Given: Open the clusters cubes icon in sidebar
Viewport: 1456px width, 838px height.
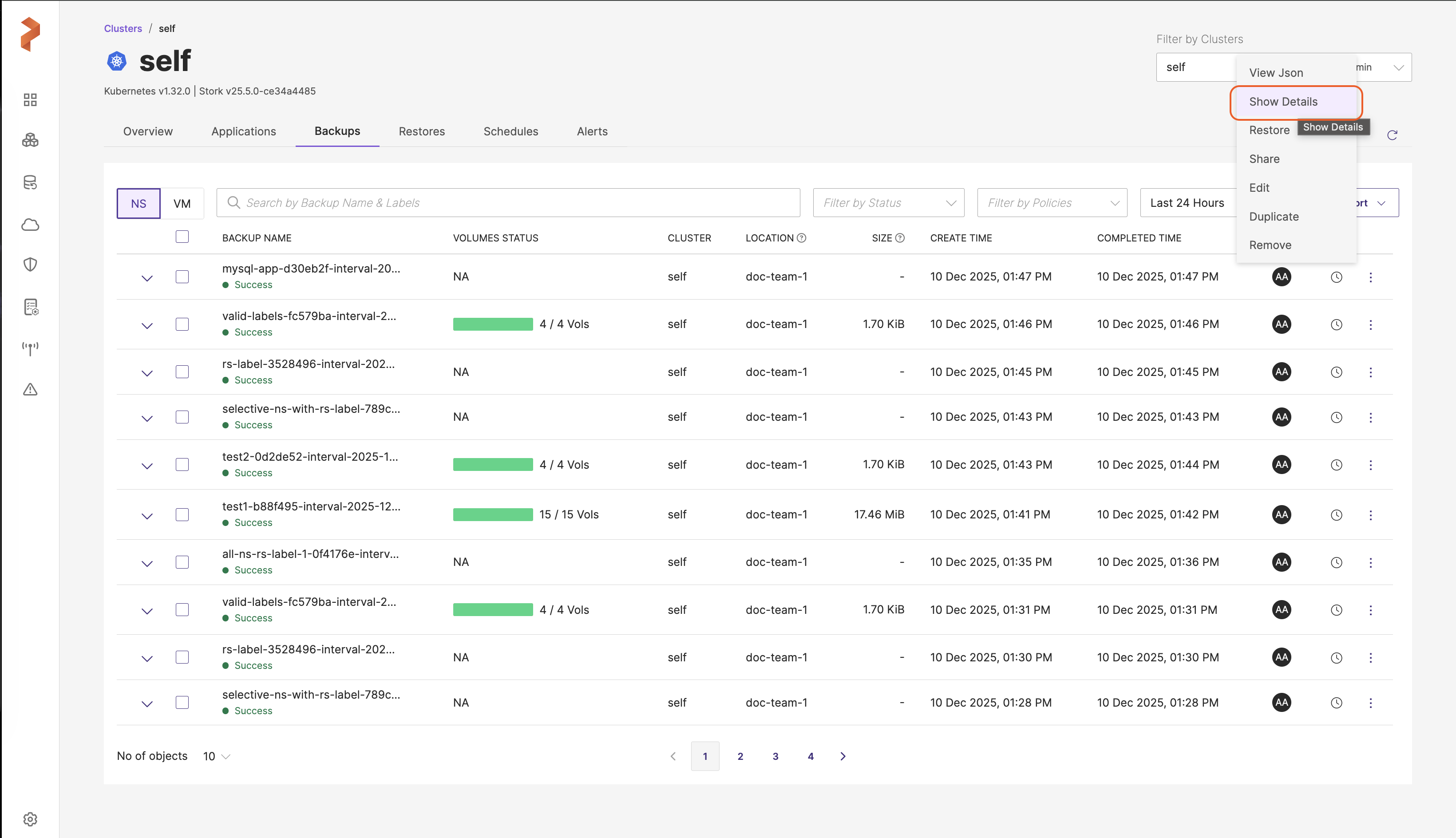Looking at the screenshot, I should [30, 140].
